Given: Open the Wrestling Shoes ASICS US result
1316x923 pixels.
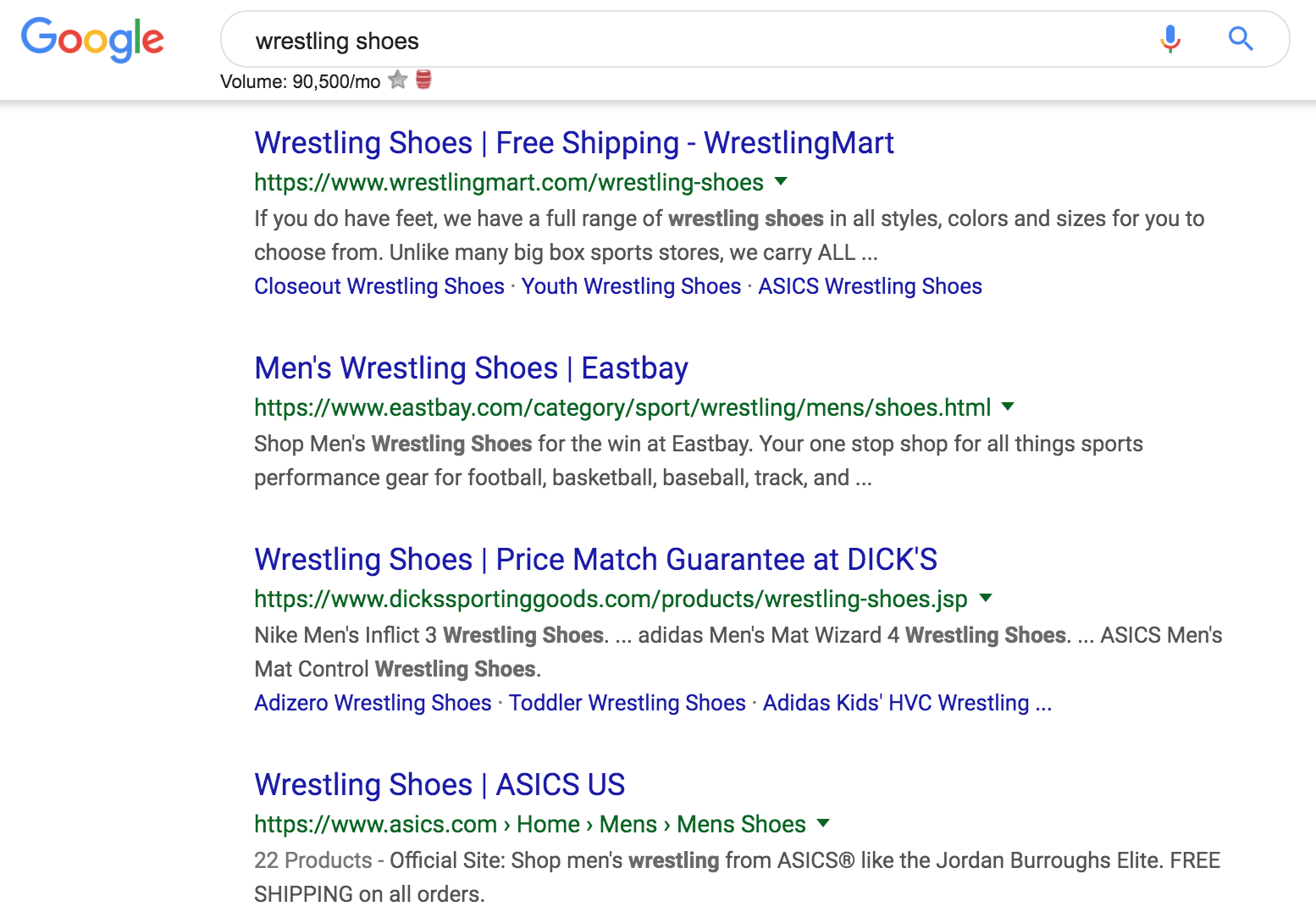Looking at the screenshot, I should tap(440, 785).
